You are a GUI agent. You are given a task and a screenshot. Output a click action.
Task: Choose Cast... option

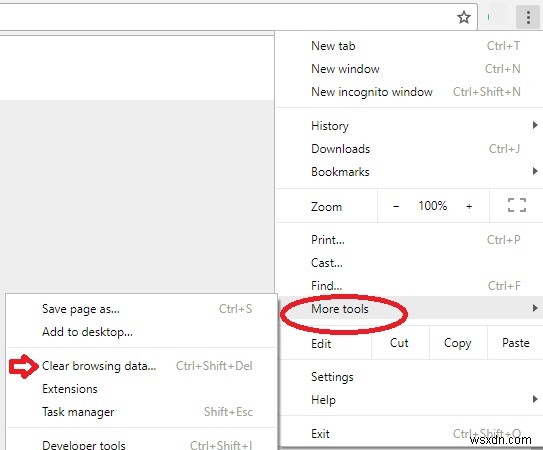tap(410, 263)
